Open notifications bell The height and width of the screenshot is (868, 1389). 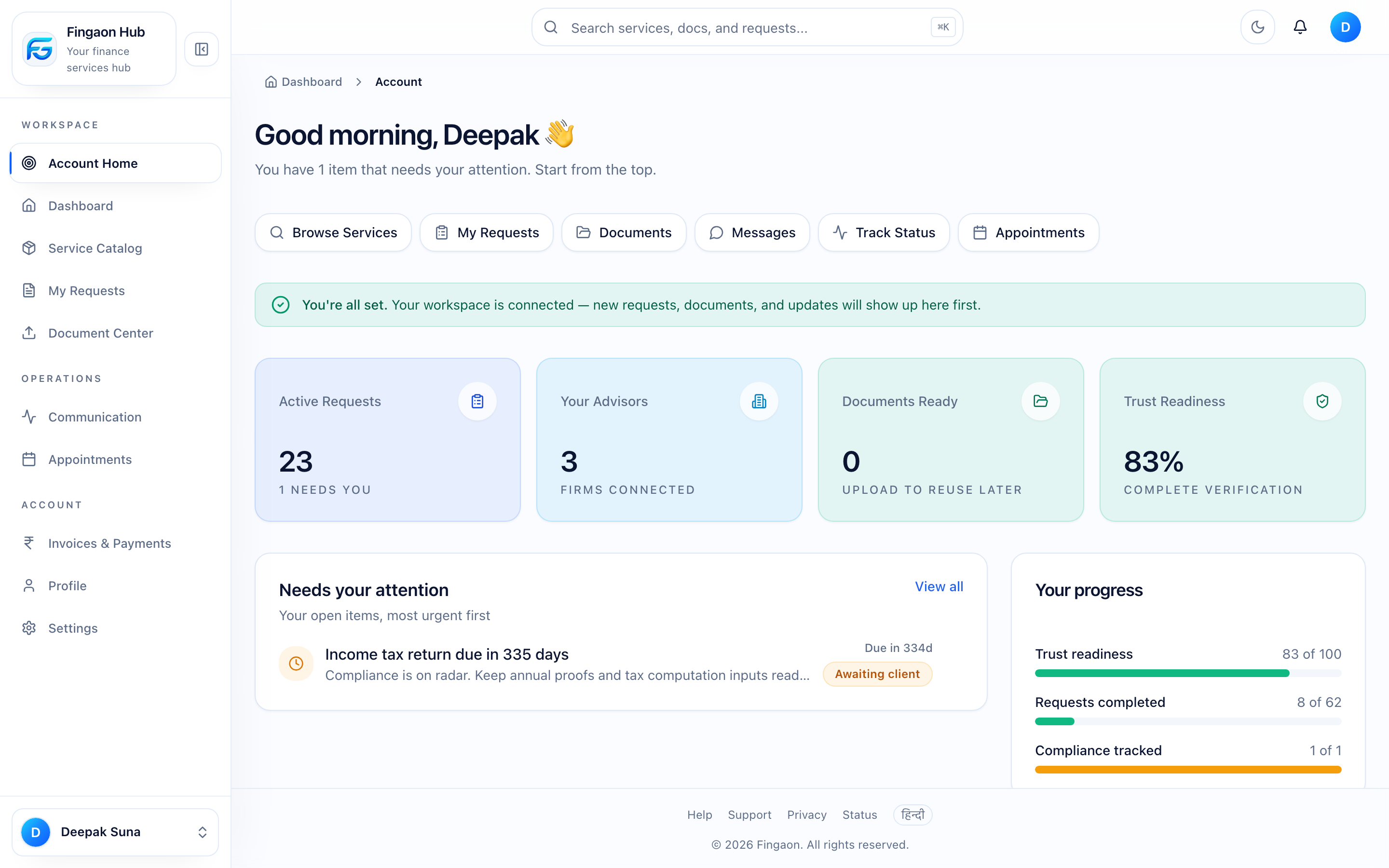point(1300,27)
